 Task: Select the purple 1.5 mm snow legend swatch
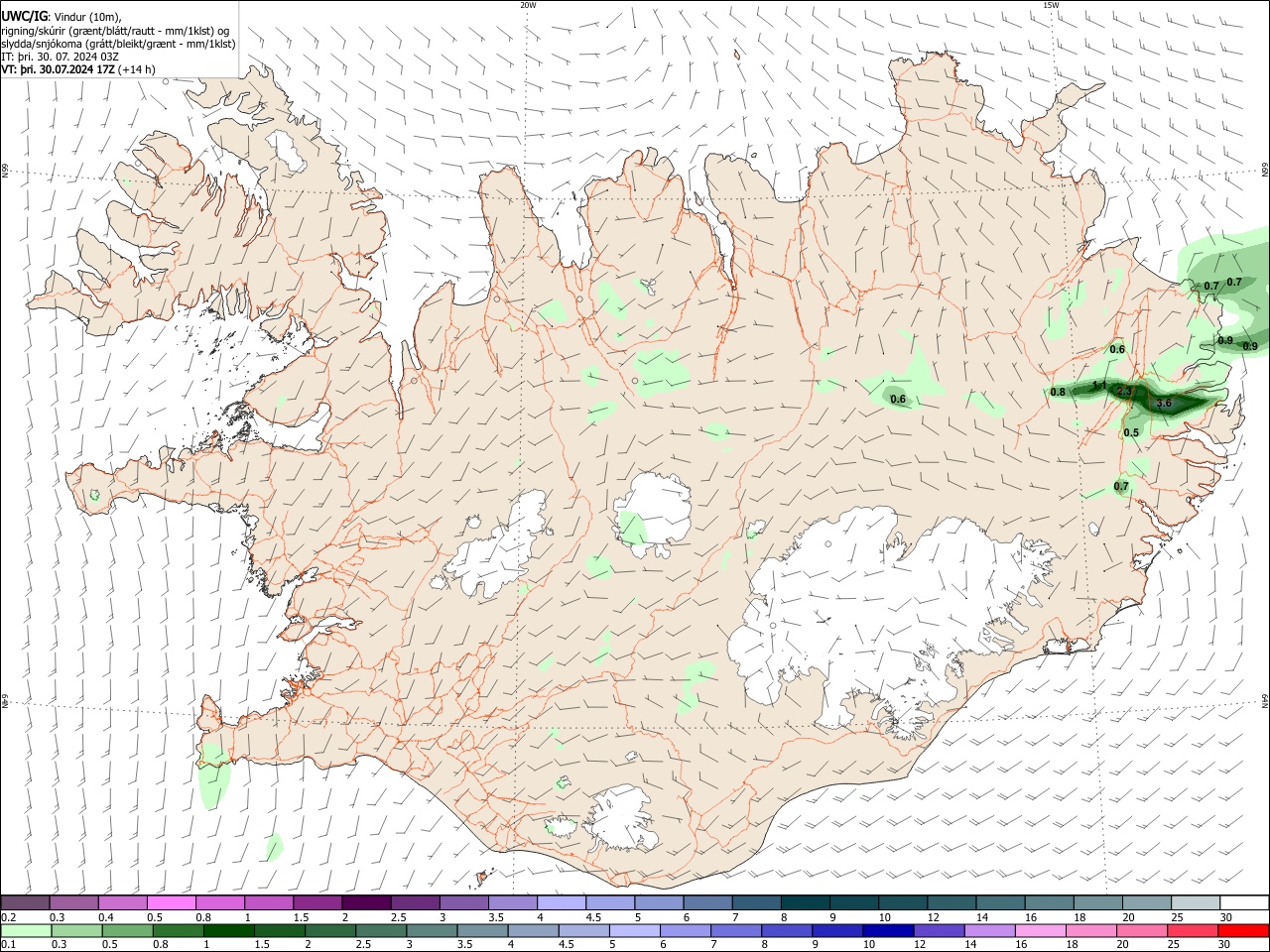point(317,903)
